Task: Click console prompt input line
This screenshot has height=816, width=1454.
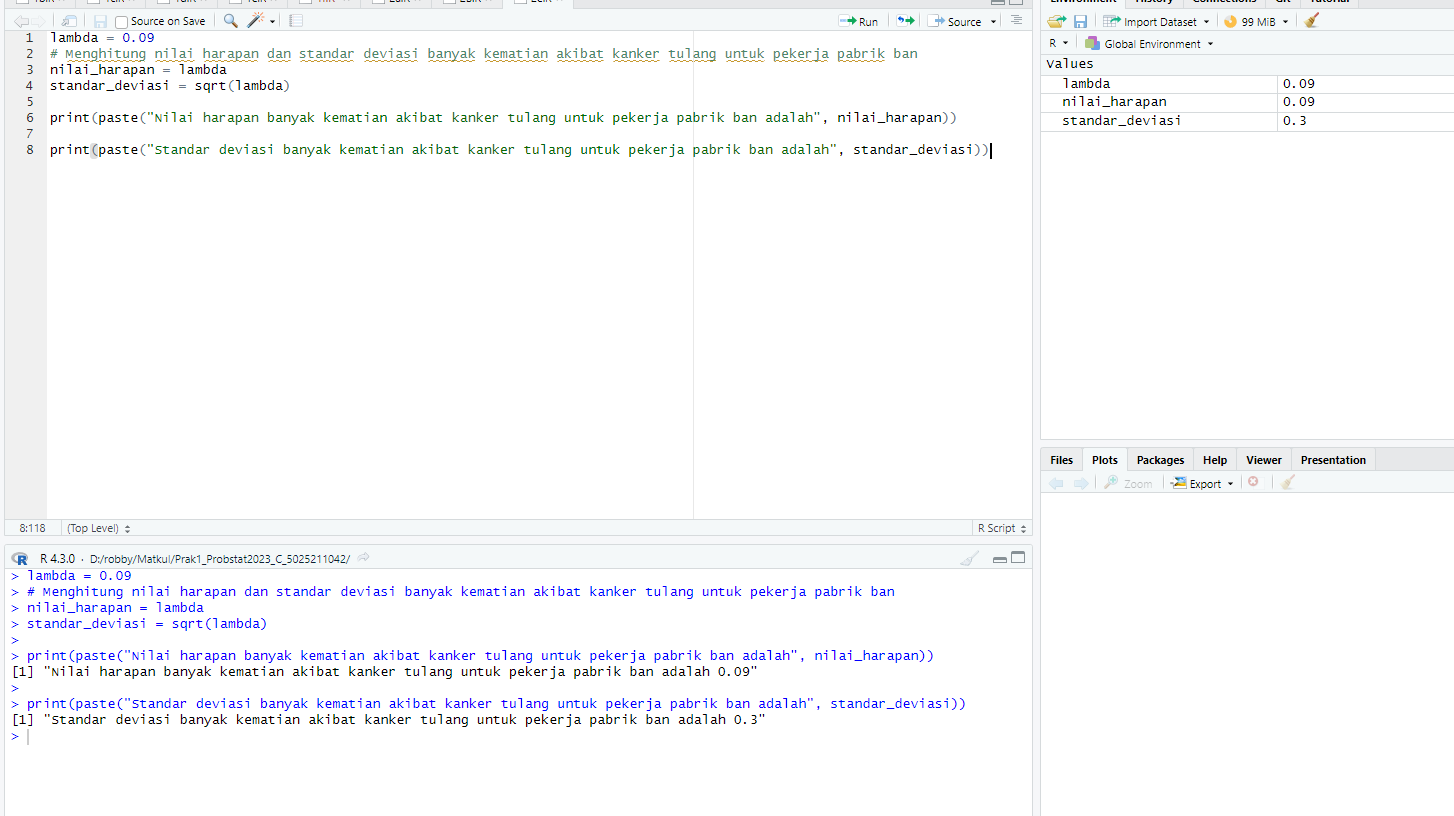Action: click(518, 737)
